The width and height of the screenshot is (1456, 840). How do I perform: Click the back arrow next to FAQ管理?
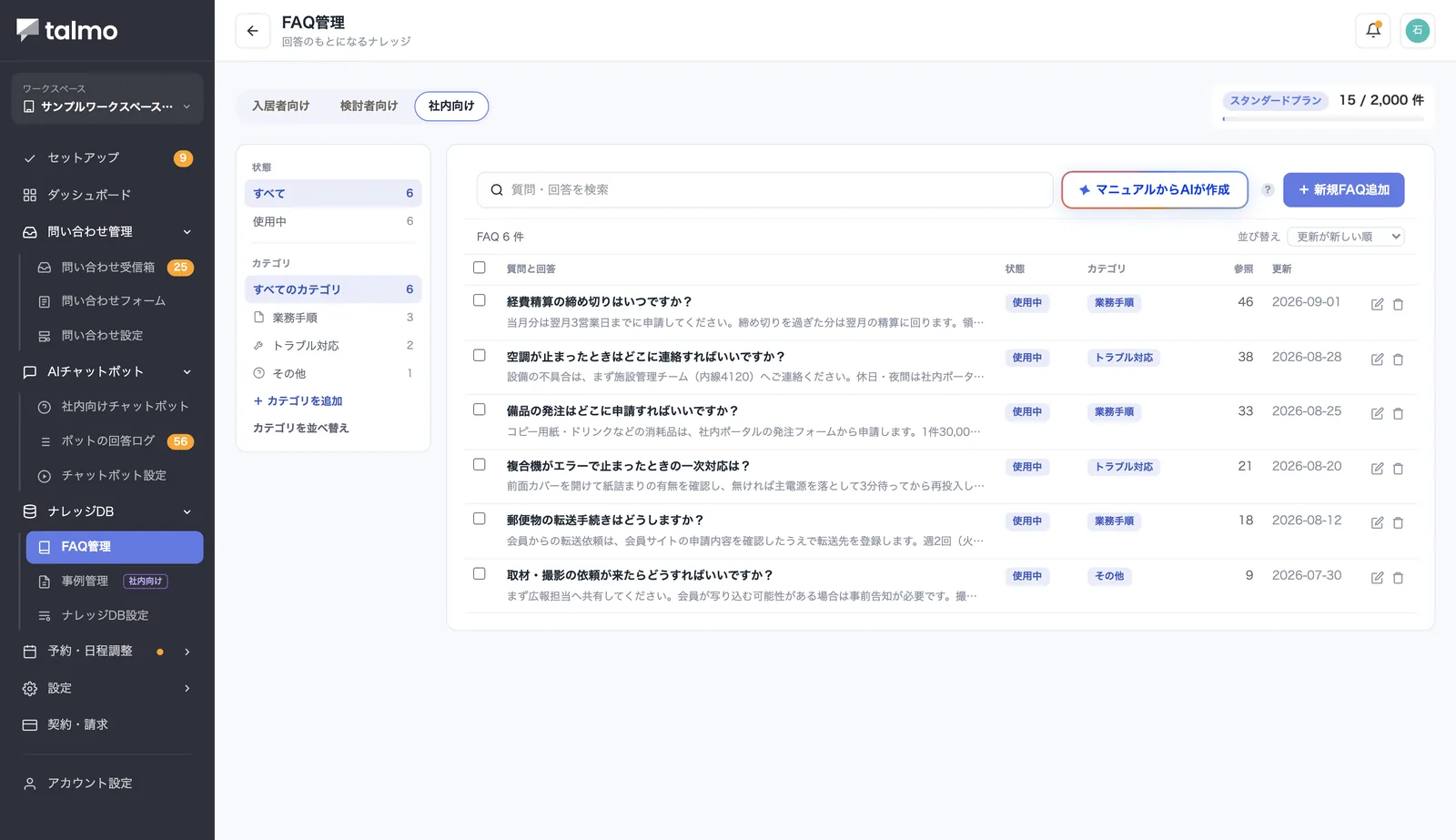click(x=252, y=31)
